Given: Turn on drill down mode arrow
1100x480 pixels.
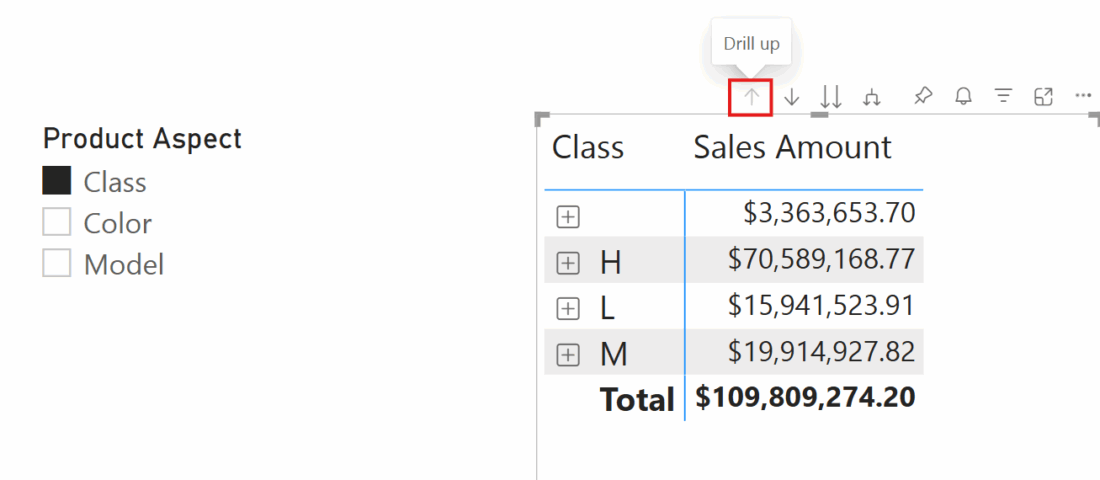Looking at the screenshot, I should tap(791, 97).
